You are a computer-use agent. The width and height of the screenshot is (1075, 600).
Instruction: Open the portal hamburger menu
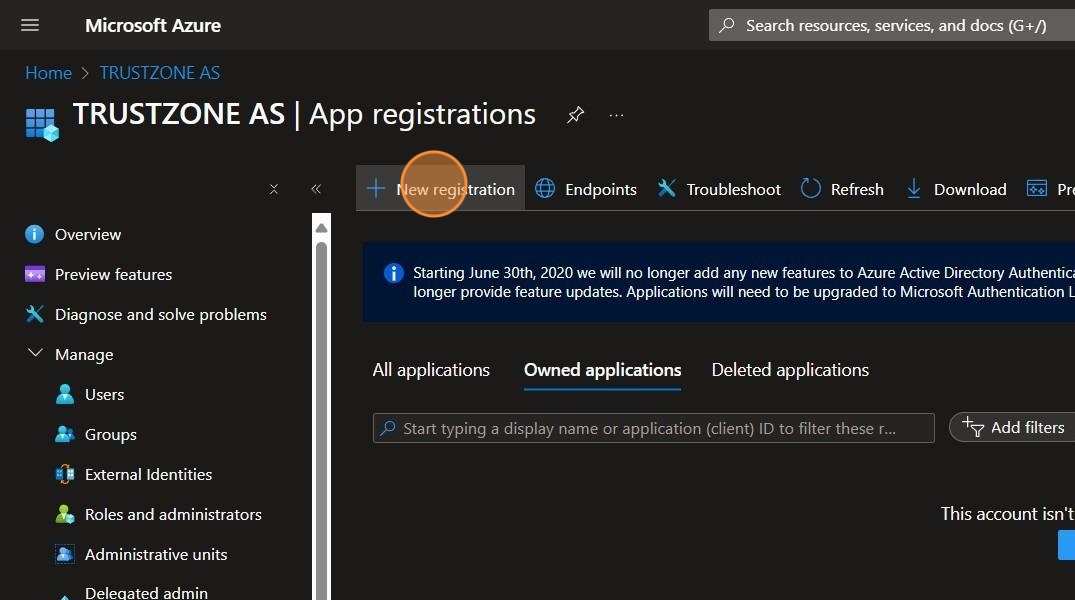[30, 25]
